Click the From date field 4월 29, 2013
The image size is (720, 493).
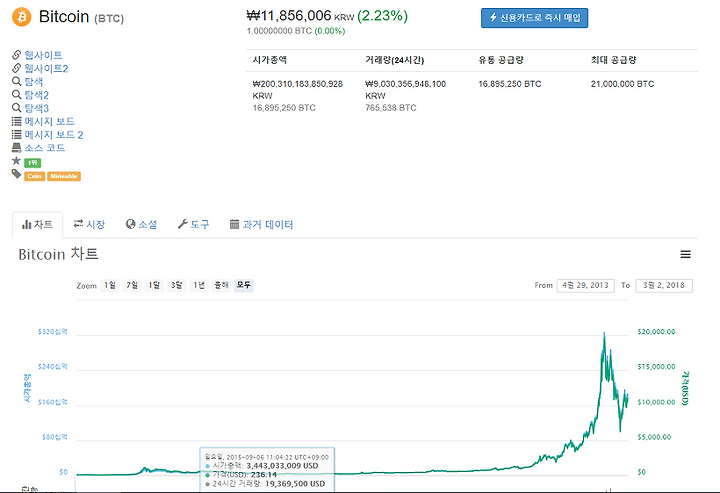[585, 286]
